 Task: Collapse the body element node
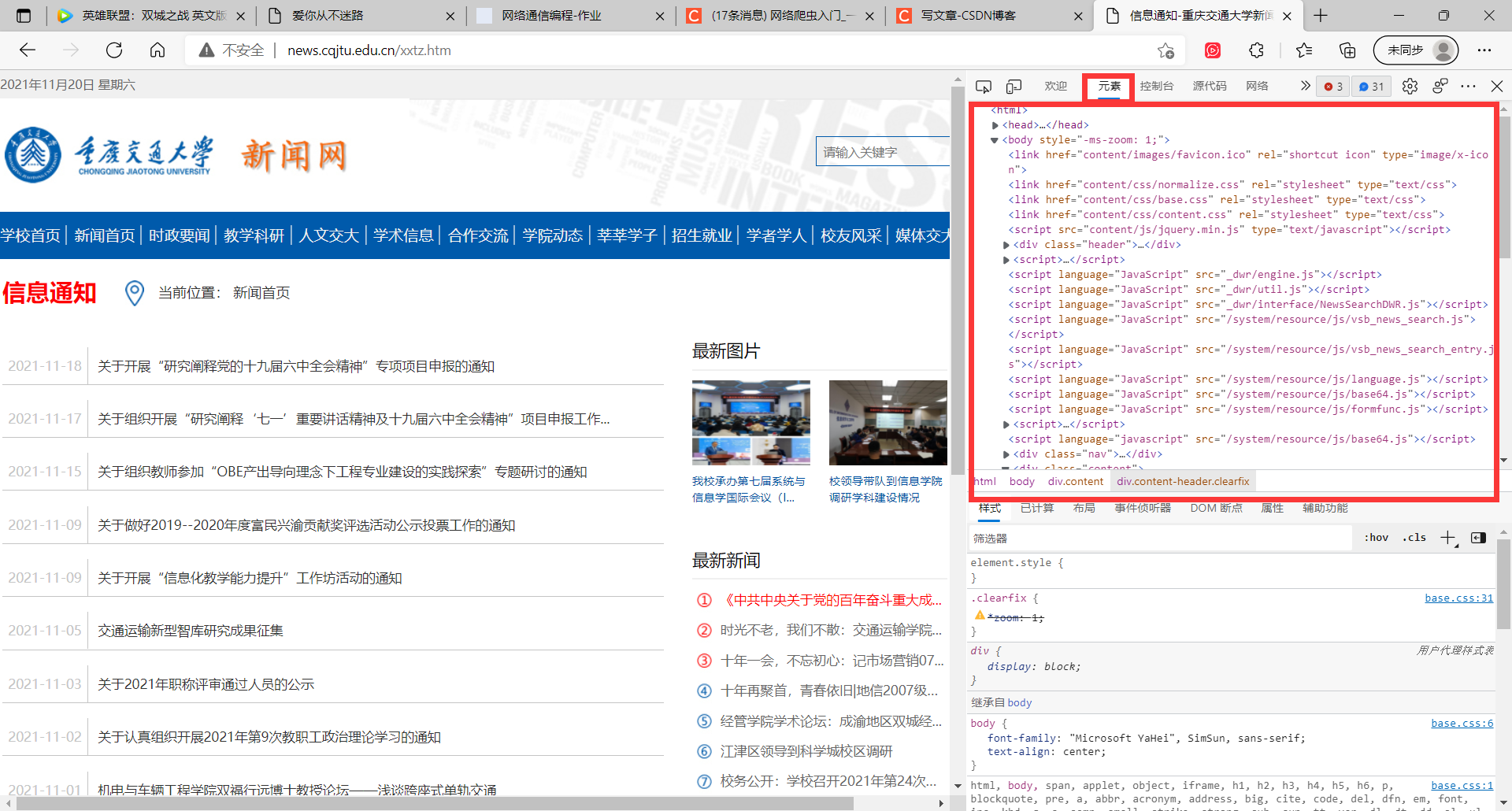[x=995, y=139]
